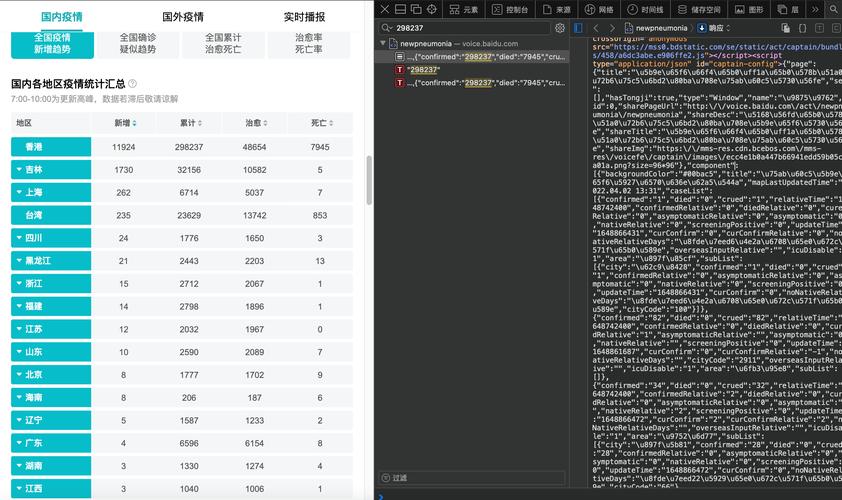
Task: Click the console prompt arrow
Action: pyautogui.click(x=381, y=497)
